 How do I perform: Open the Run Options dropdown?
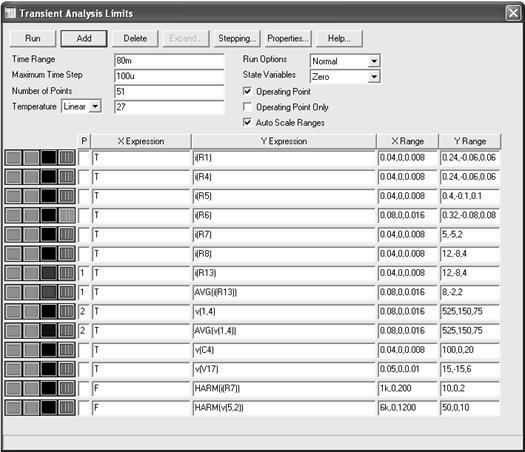(x=345, y=61)
